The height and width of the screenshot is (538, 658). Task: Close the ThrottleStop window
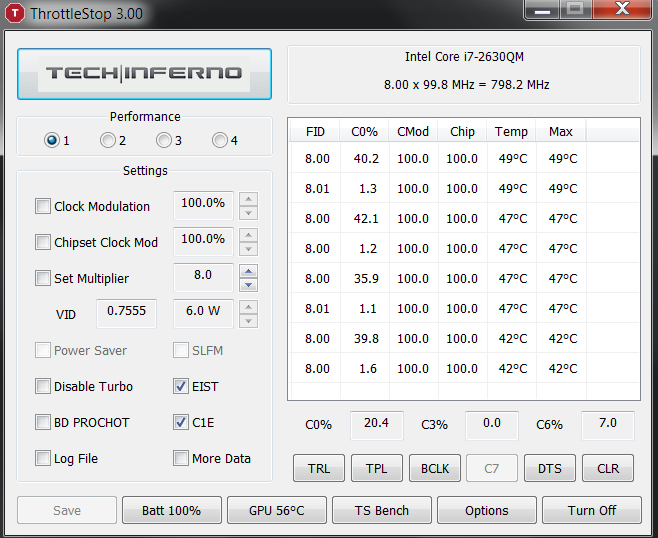[x=622, y=9]
